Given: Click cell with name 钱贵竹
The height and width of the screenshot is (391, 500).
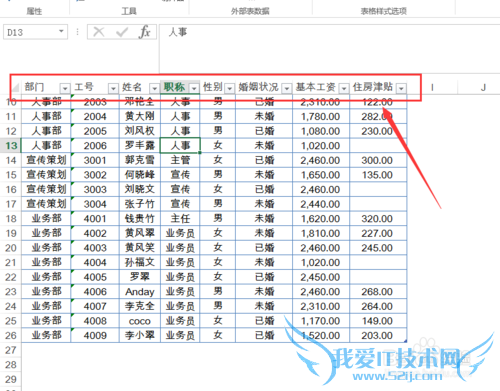Looking at the screenshot, I should [x=140, y=219].
